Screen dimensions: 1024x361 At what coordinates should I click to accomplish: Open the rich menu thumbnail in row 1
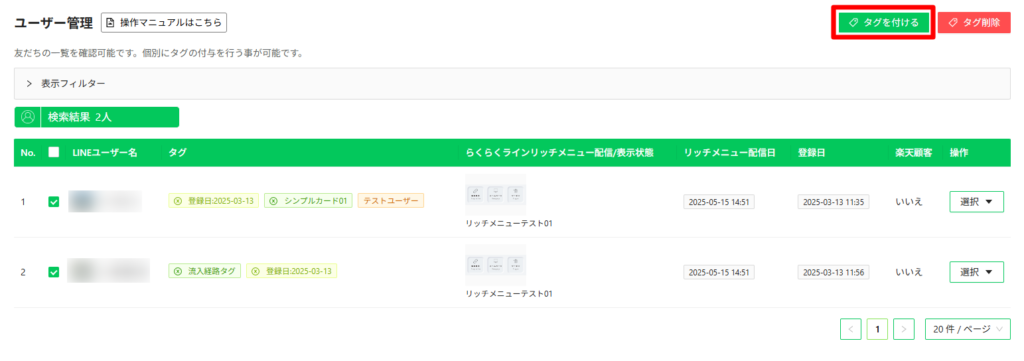click(496, 195)
